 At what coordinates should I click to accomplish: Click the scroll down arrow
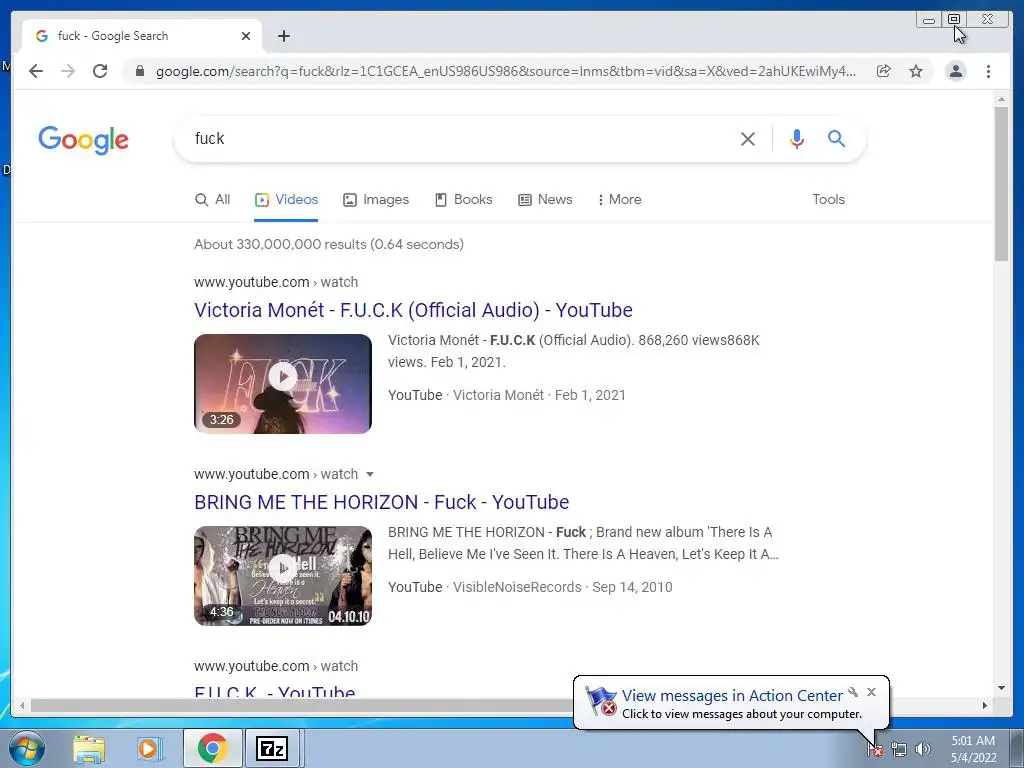pyautogui.click(x=1001, y=688)
